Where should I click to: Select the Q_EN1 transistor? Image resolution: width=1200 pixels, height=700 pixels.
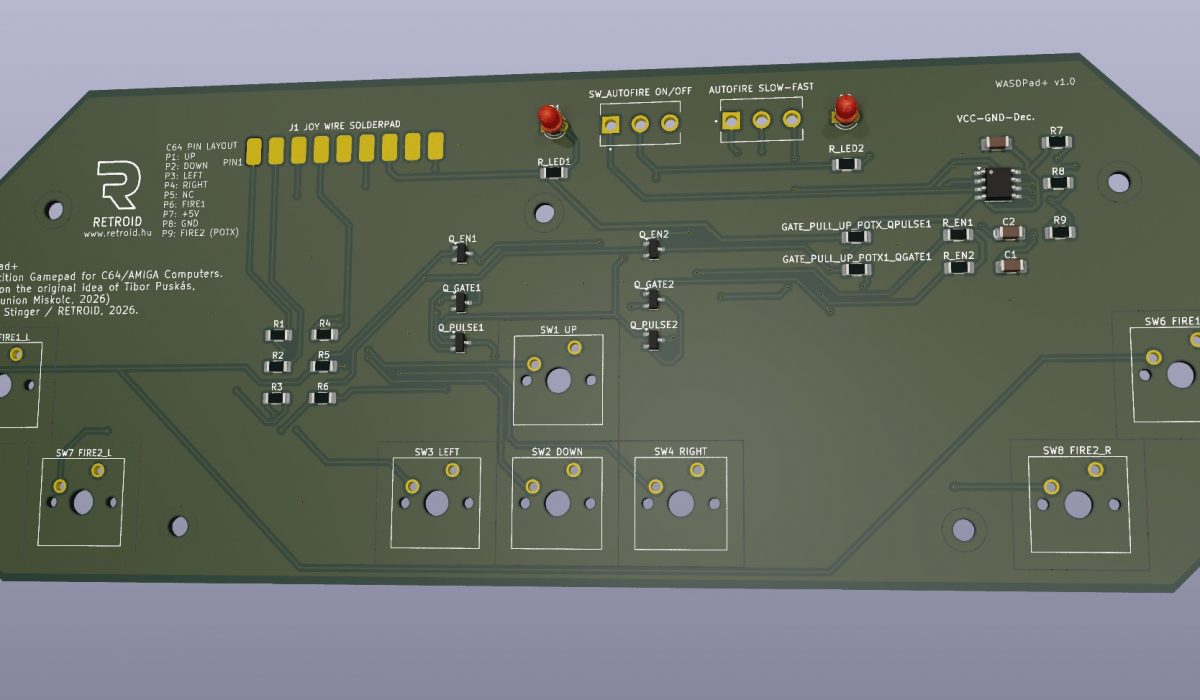(x=461, y=255)
